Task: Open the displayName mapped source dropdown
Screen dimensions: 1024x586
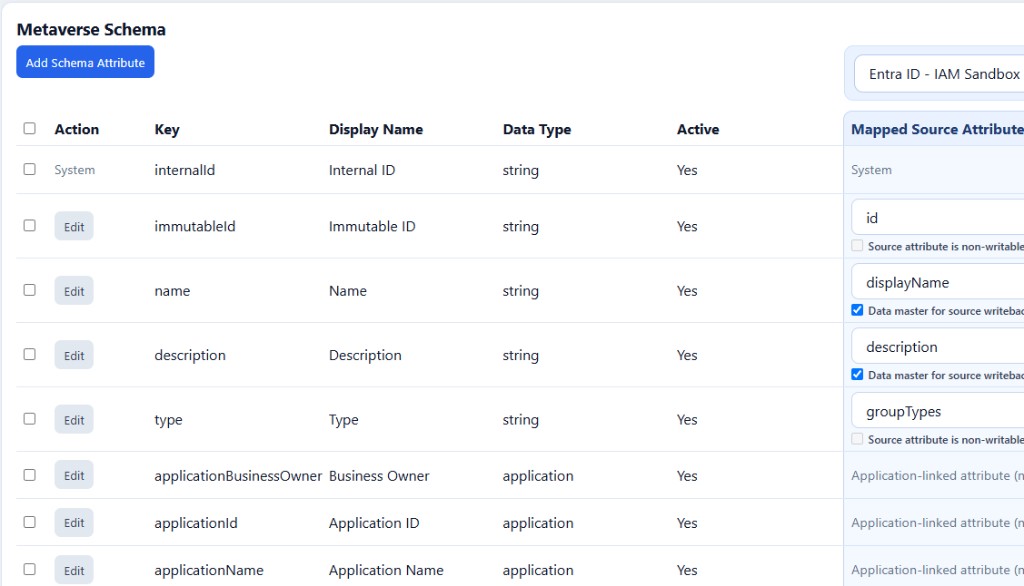Action: click(x=938, y=282)
